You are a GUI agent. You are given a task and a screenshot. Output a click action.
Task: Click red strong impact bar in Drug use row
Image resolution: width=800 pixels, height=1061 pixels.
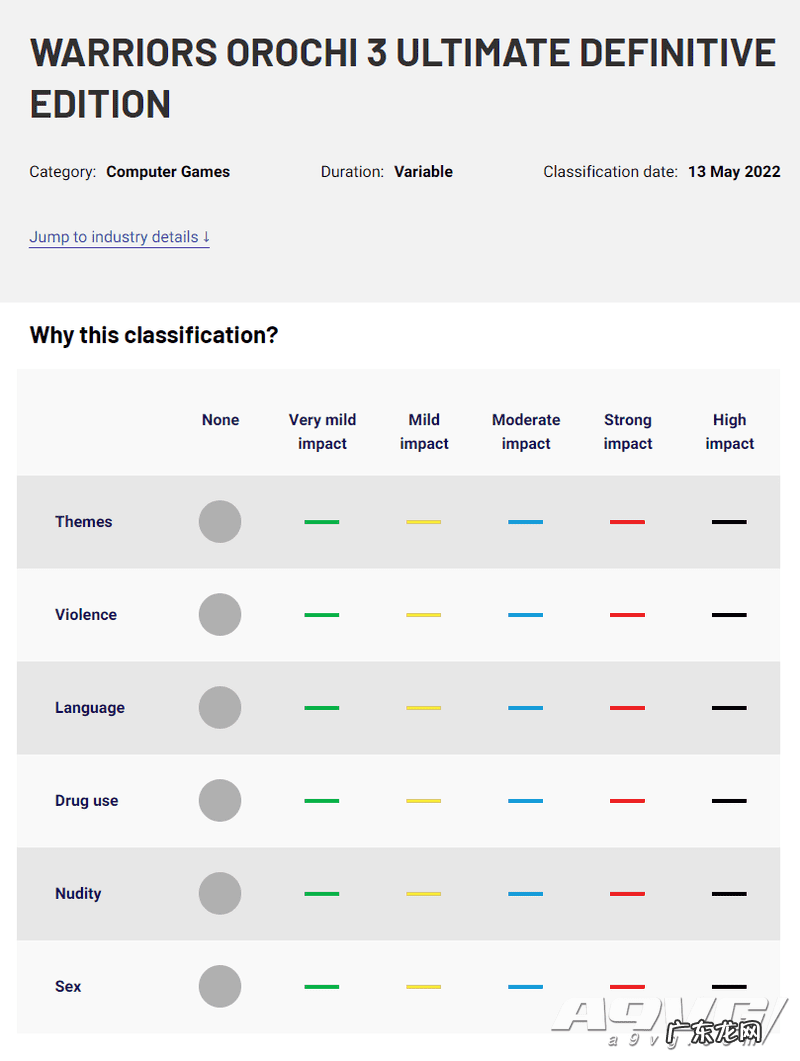point(627,801)
